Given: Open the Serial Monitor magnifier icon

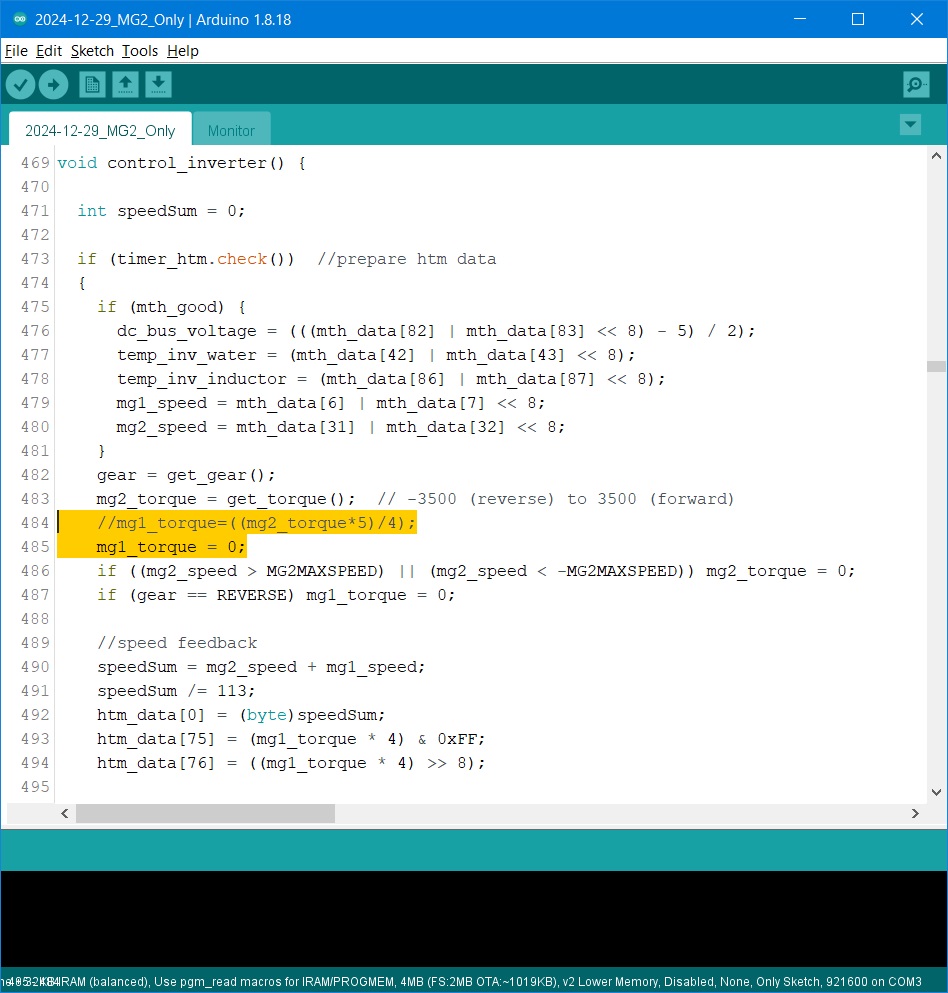Looking at the screenshot, I should pyautogui.click(x=916, y=85).
